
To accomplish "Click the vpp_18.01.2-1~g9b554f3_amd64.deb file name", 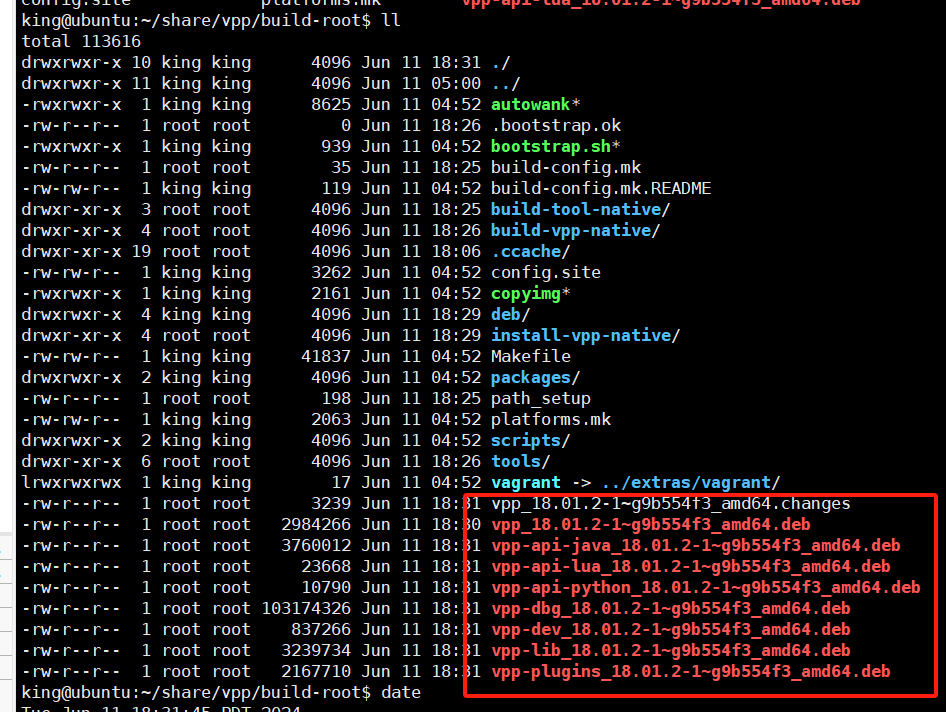I will [651, 525].
